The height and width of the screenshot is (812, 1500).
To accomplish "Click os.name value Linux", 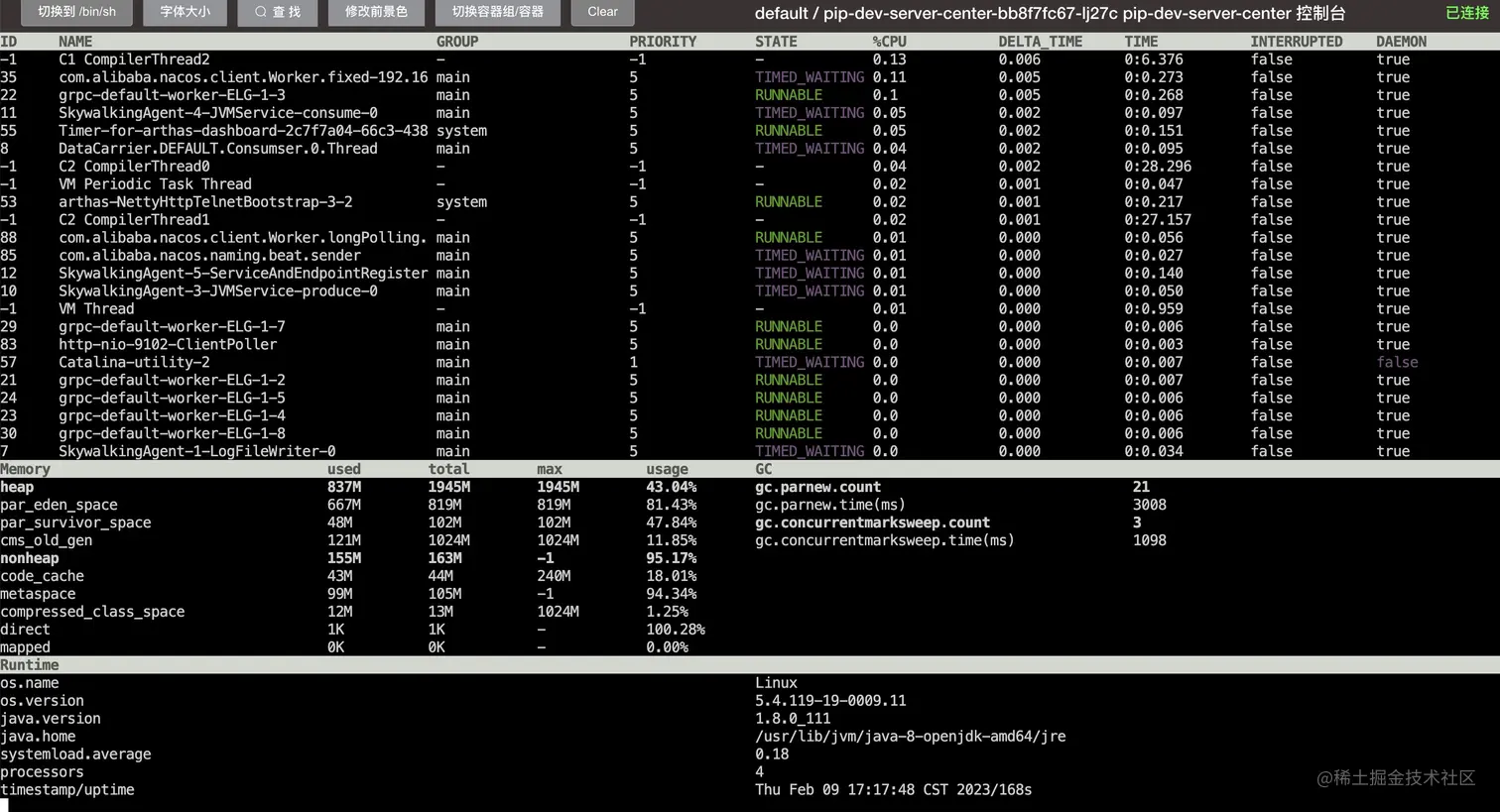I will (x=776, y=684).
